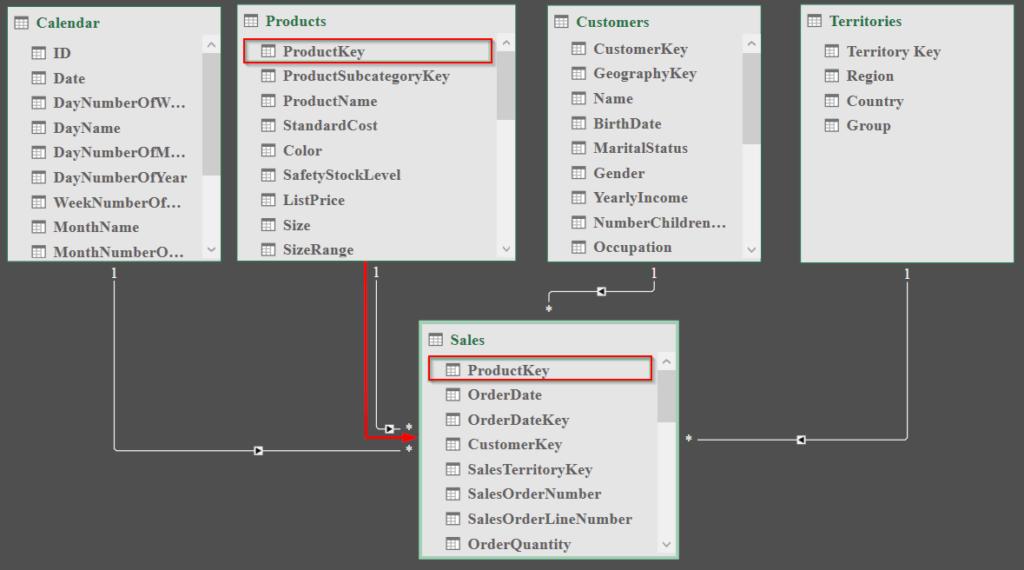
Task: Click the column icon beside ListPrice
Action: 268,200
